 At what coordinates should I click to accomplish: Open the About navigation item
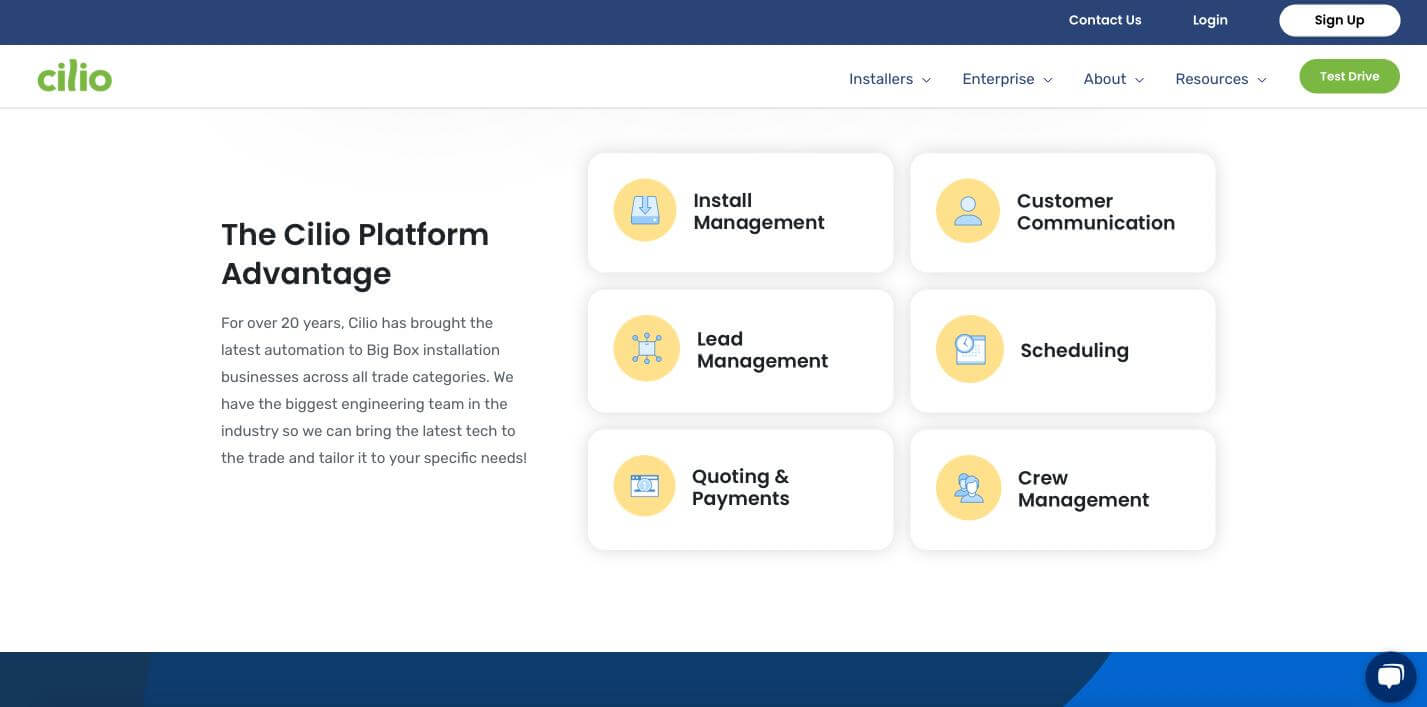(1105, 79)
